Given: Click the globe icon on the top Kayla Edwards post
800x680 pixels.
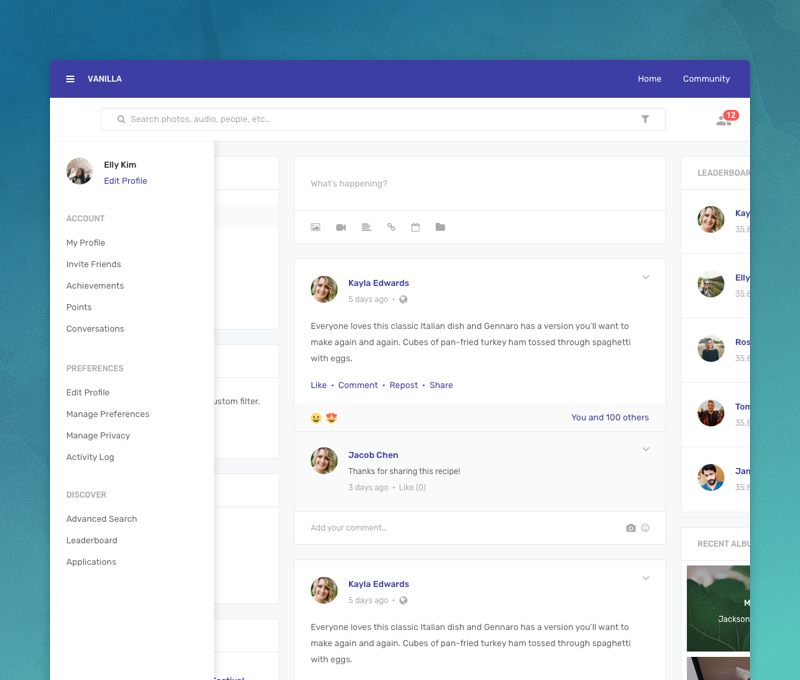Looking at the screenshot, I should [x=403, y=299].
